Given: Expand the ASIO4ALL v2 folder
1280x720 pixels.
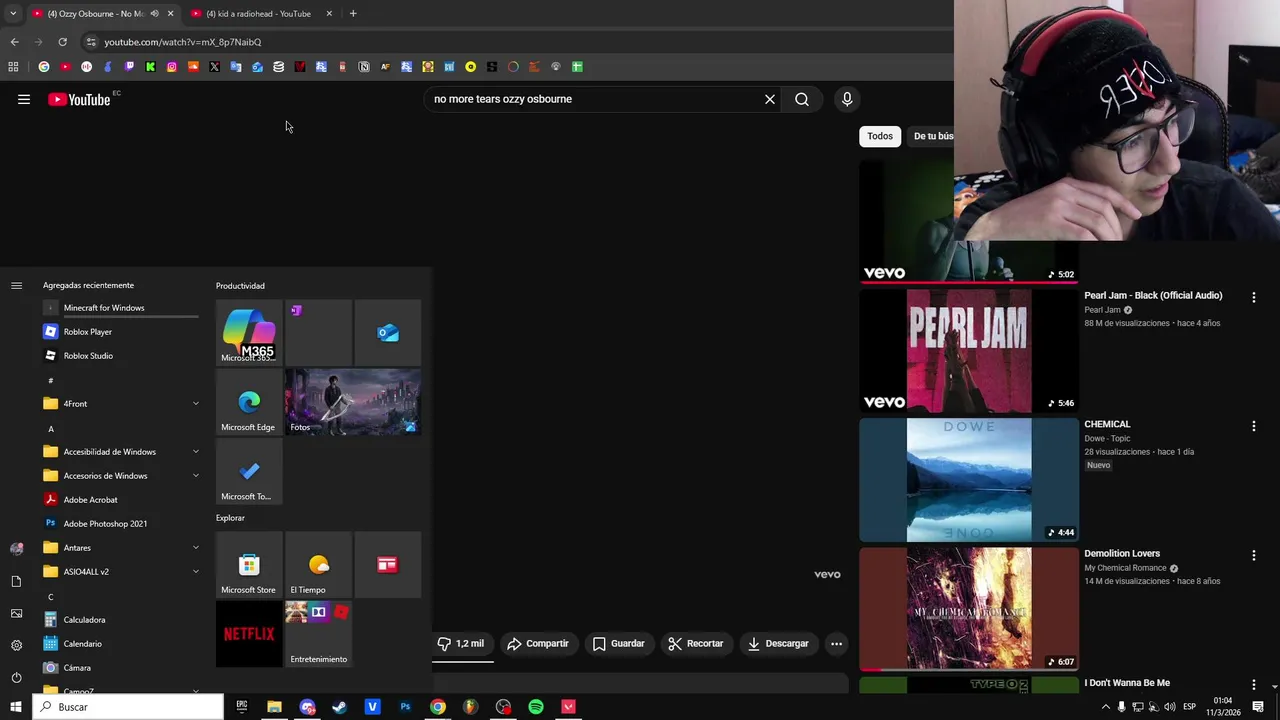Looking at the screenshot, I should (121, 572).
